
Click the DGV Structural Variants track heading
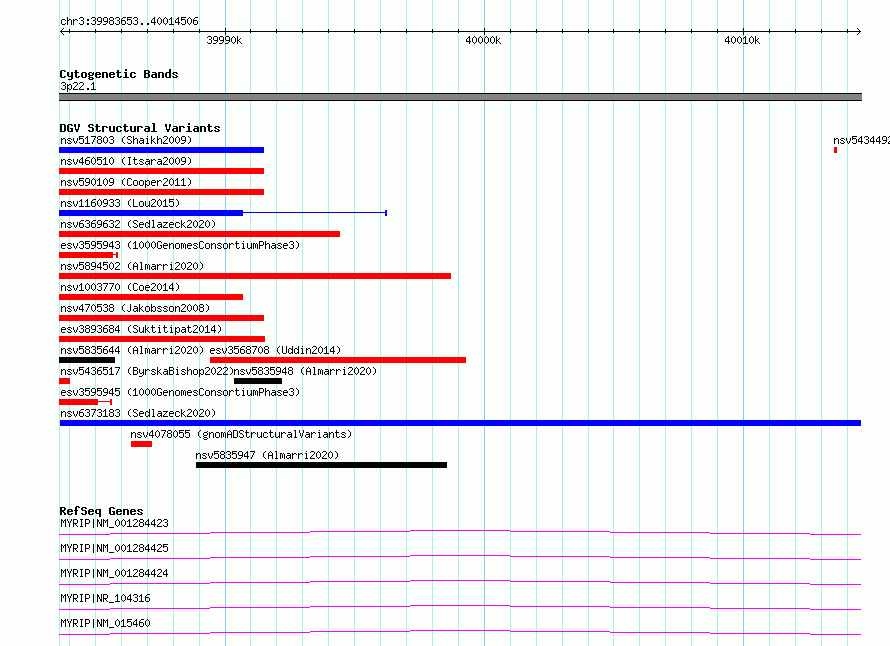(140, 128)
